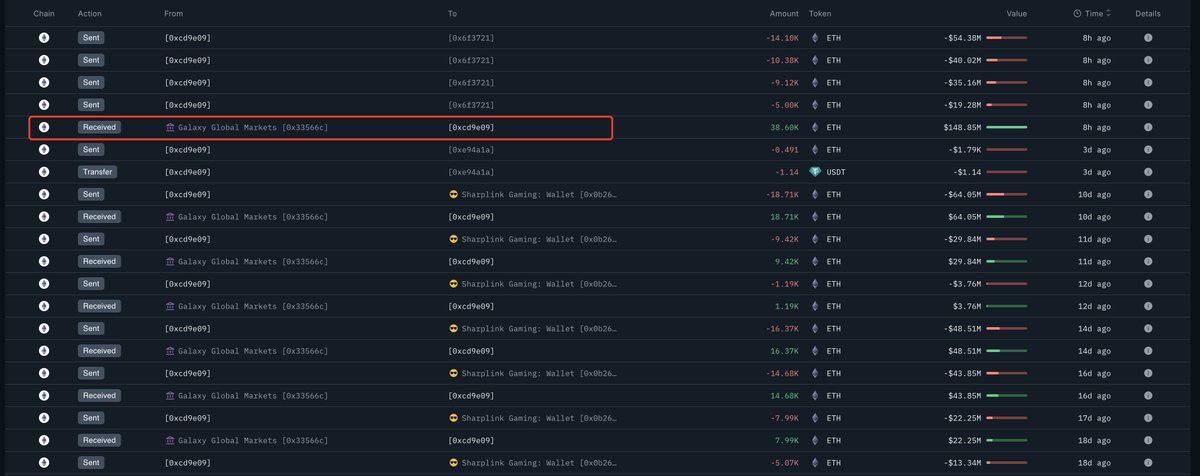Screen dimensions: 1200x476
Task: Open details info icon for $148.85M row
Action: click(x=1147, y=127)
